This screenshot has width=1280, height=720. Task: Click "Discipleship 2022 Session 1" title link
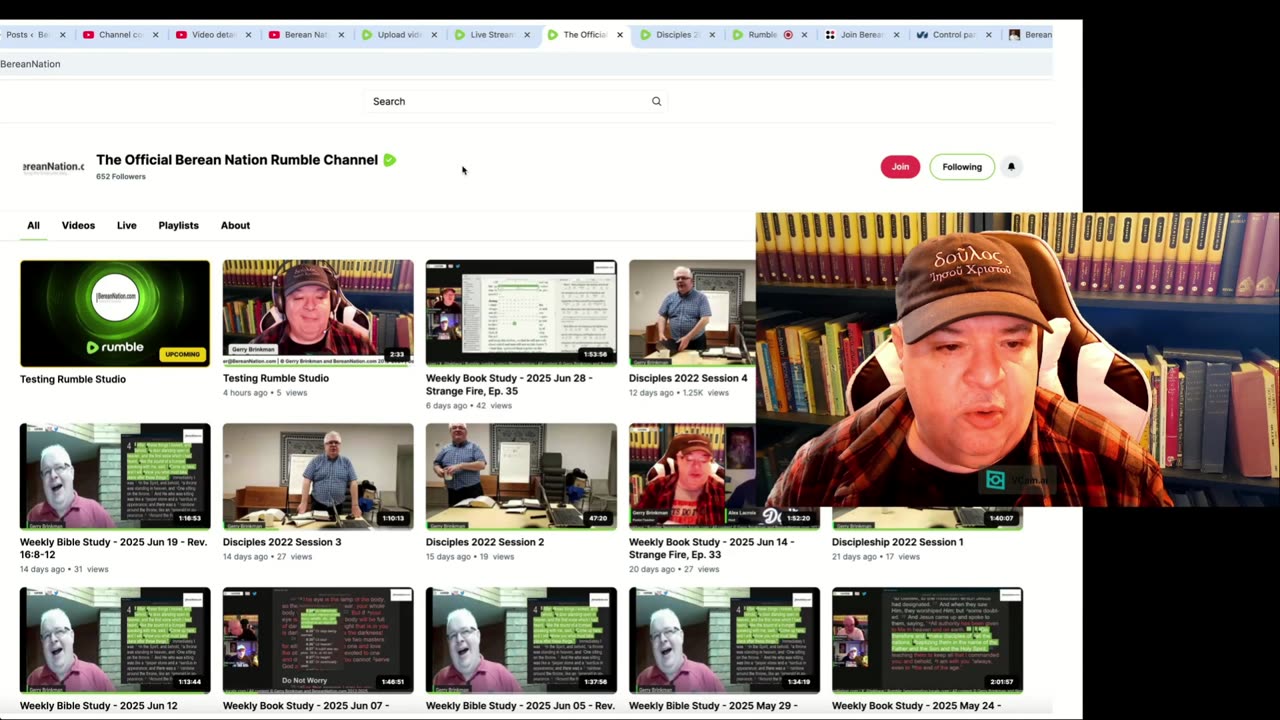[898, 542]
